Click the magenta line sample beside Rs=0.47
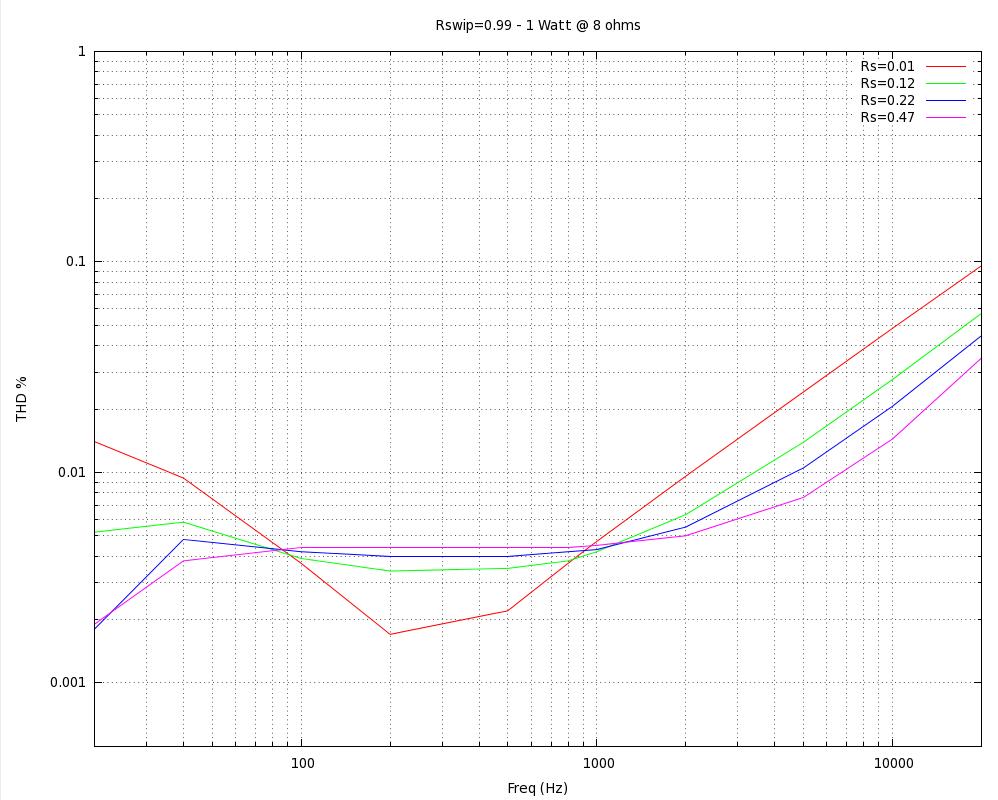Screen dimensions: 998x800 pyautogui.click(x=946, y=118)
